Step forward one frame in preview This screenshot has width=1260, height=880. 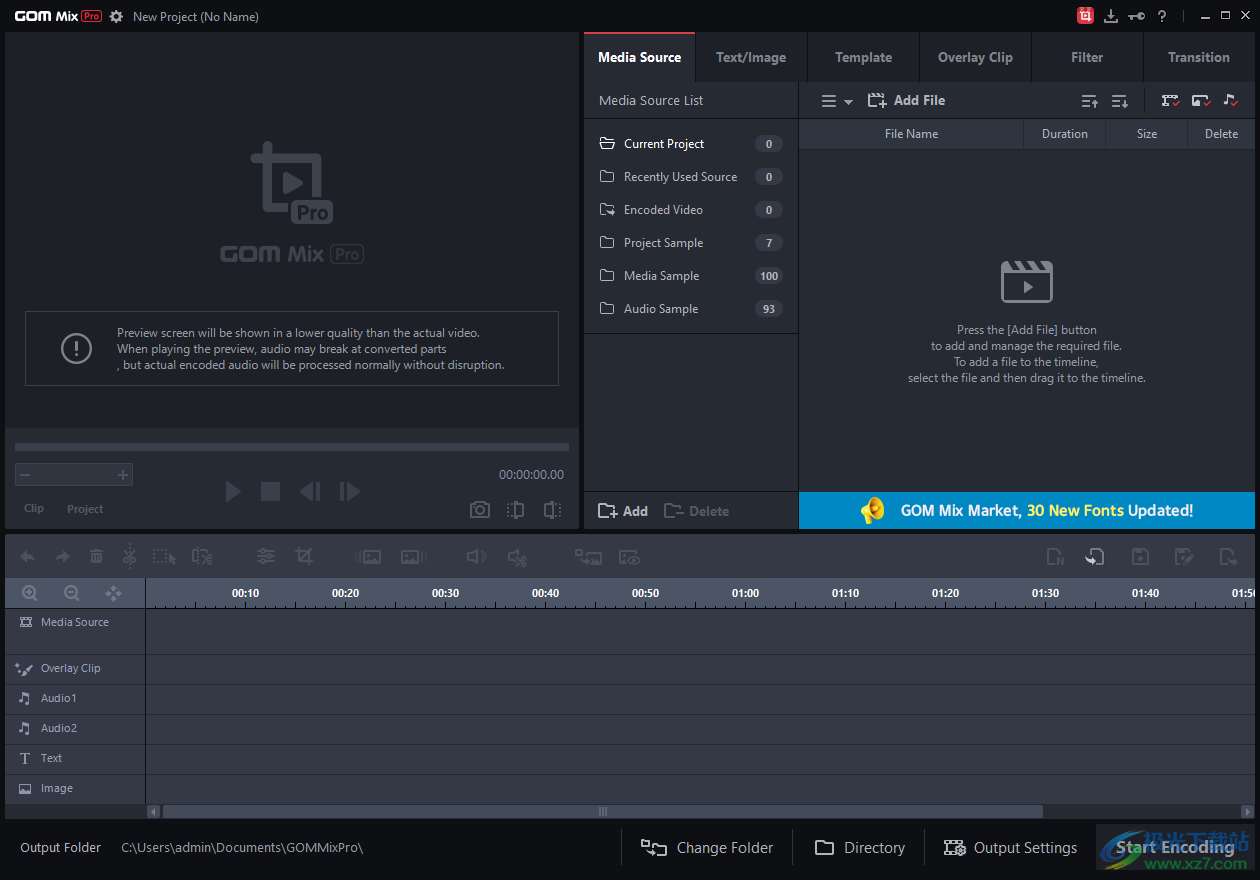click(349, 491)
